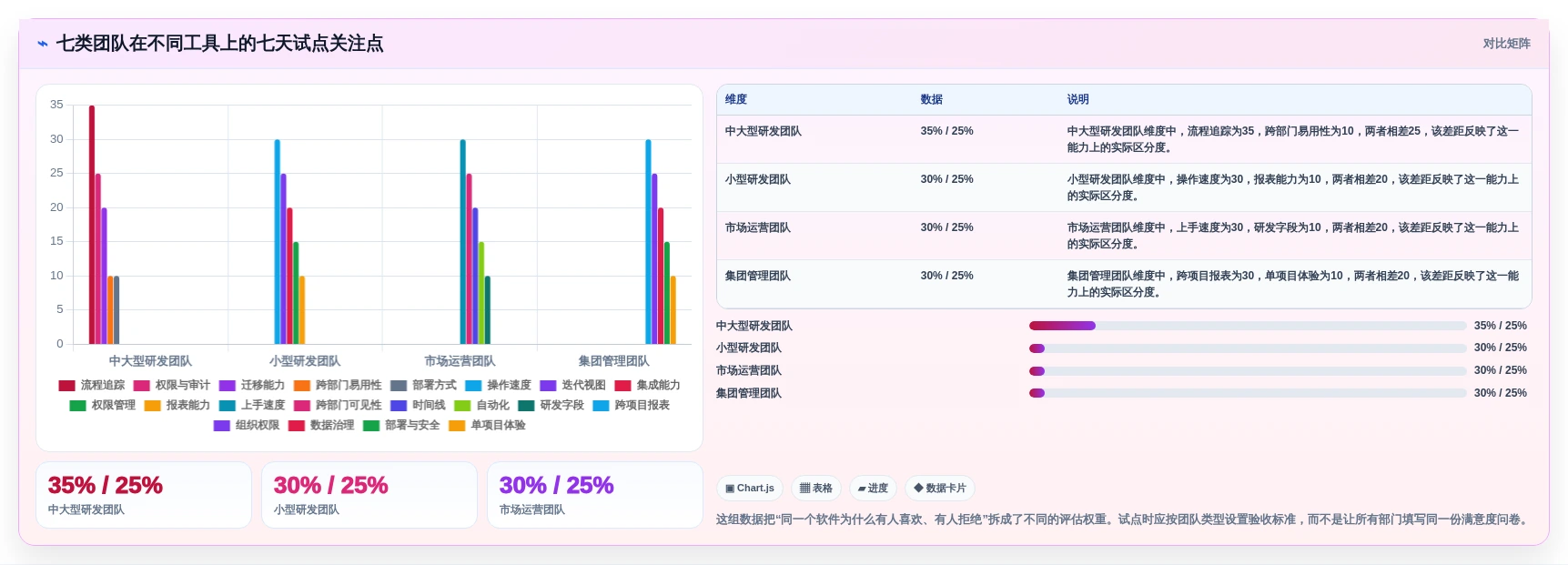Click the 35% / 25% value in the table
The width and height of the screenshot is (1568, 565).
[x=946, y=131]
